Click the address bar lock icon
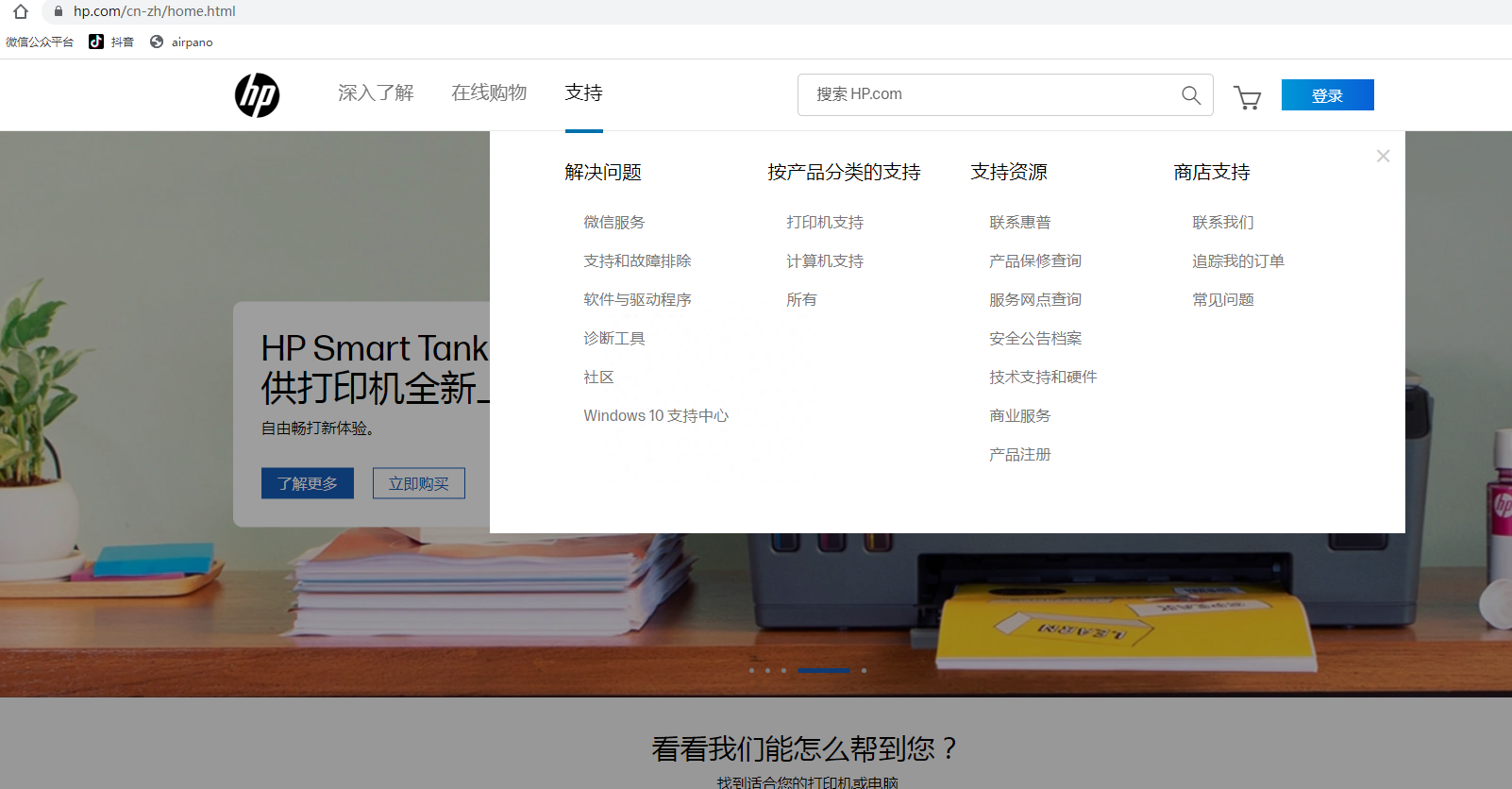This screenshot has width=1512, height=789. pyautogui.click(x=59, y=11)
